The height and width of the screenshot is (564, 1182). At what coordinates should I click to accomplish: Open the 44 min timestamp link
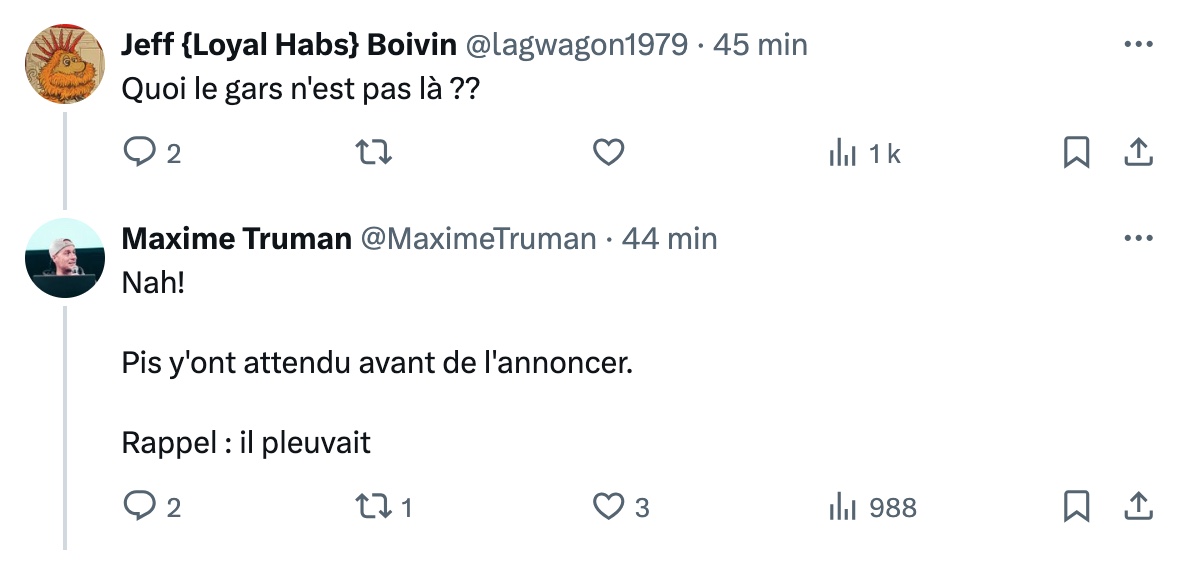tap(669, 239)
